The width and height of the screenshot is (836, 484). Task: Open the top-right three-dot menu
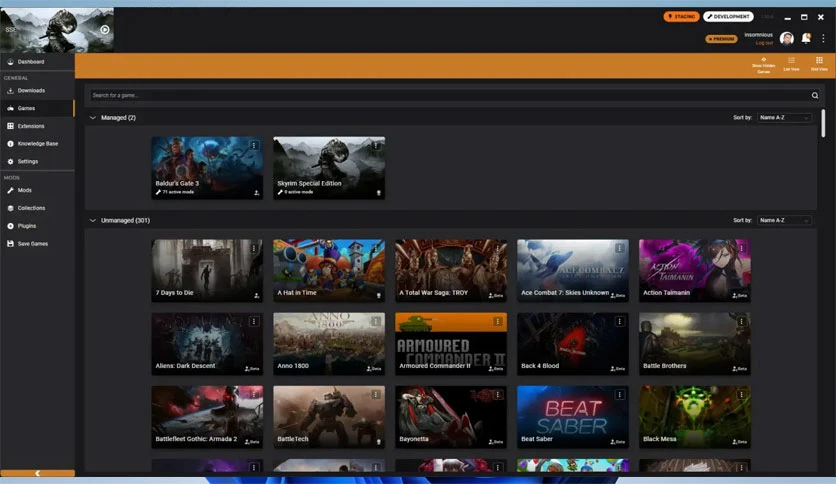point(823,38)
